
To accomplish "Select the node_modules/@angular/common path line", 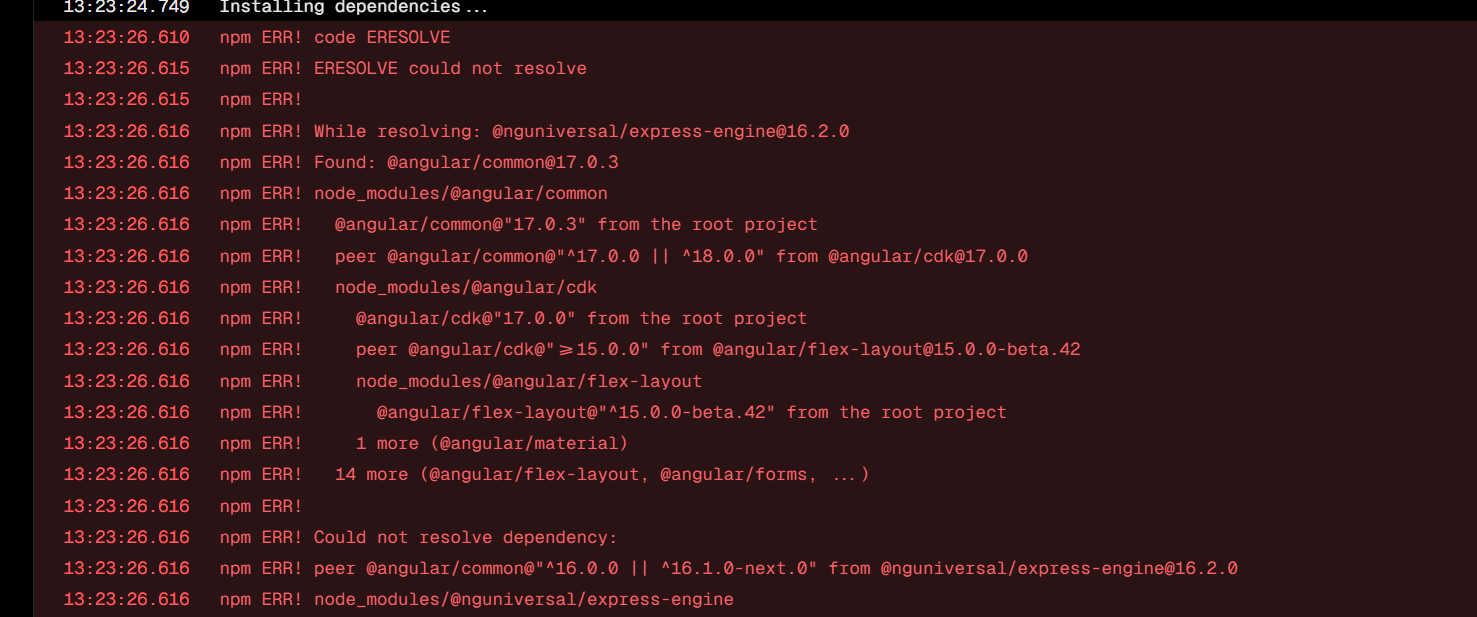I will 460,193.
